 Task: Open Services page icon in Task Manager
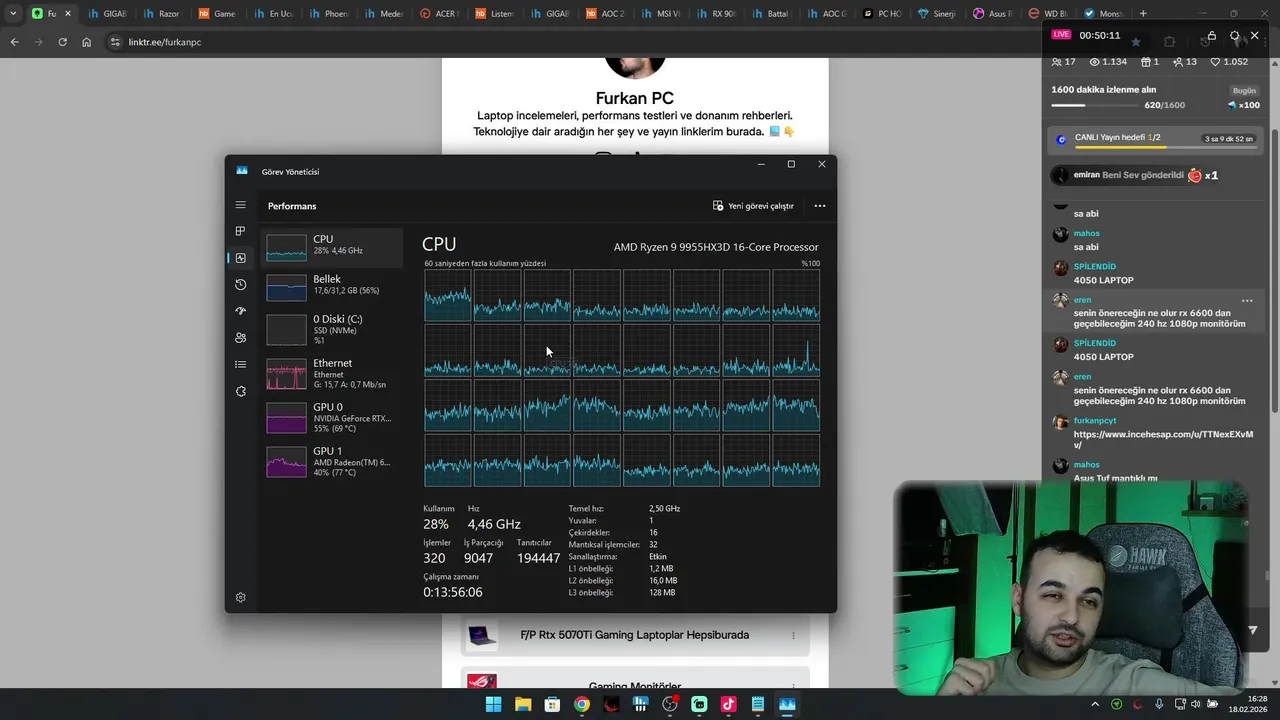[240, 391]
